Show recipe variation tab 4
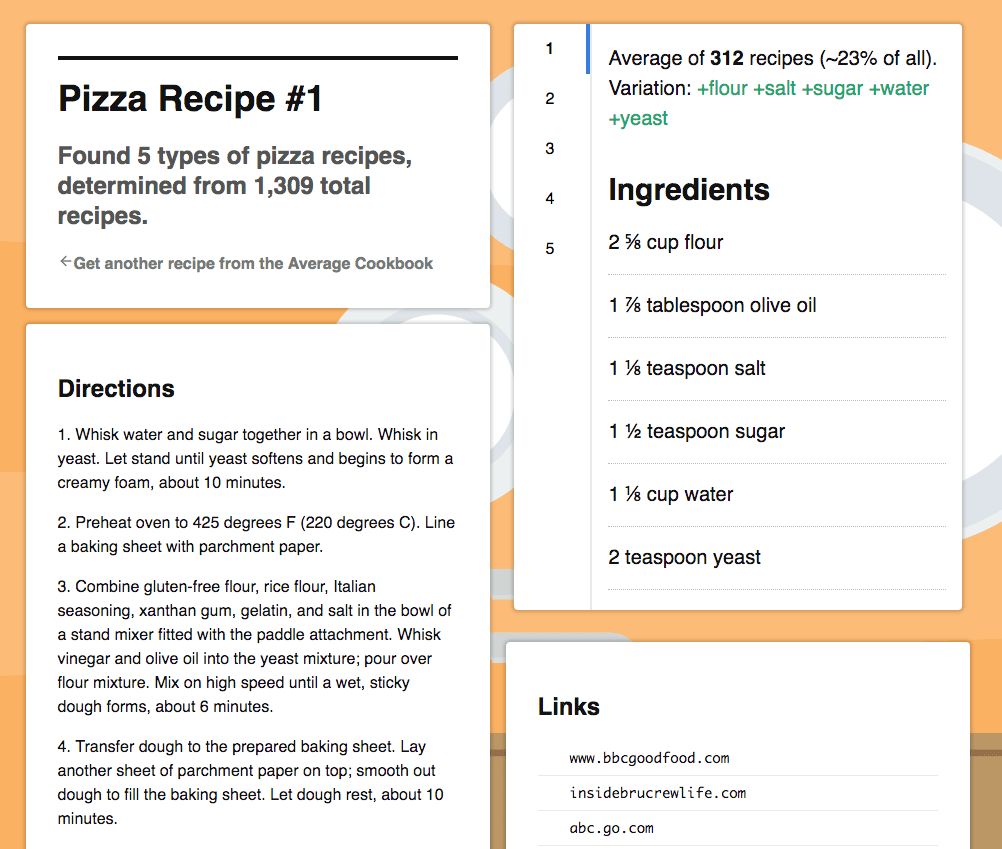 click(550, 199)
